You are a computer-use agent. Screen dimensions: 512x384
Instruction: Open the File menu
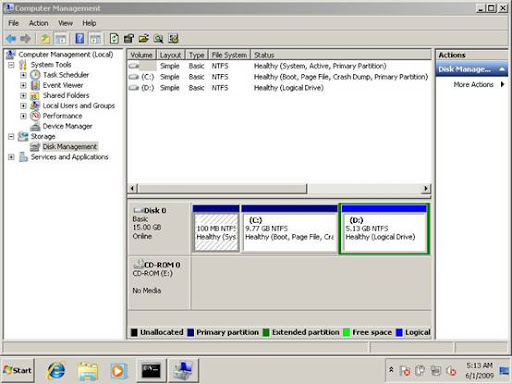pos(14,23)
